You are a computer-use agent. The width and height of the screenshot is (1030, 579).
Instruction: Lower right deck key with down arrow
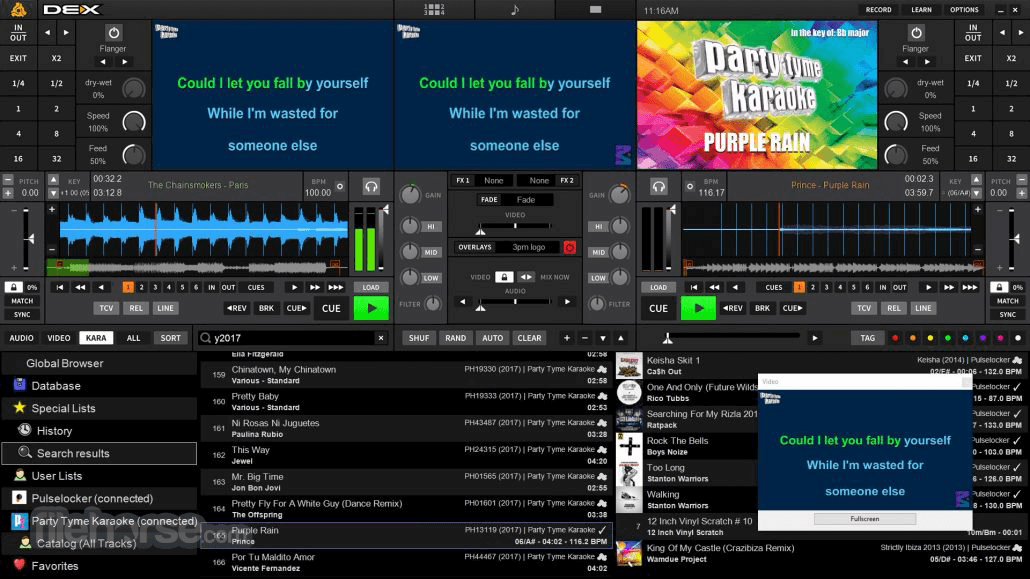977,193
